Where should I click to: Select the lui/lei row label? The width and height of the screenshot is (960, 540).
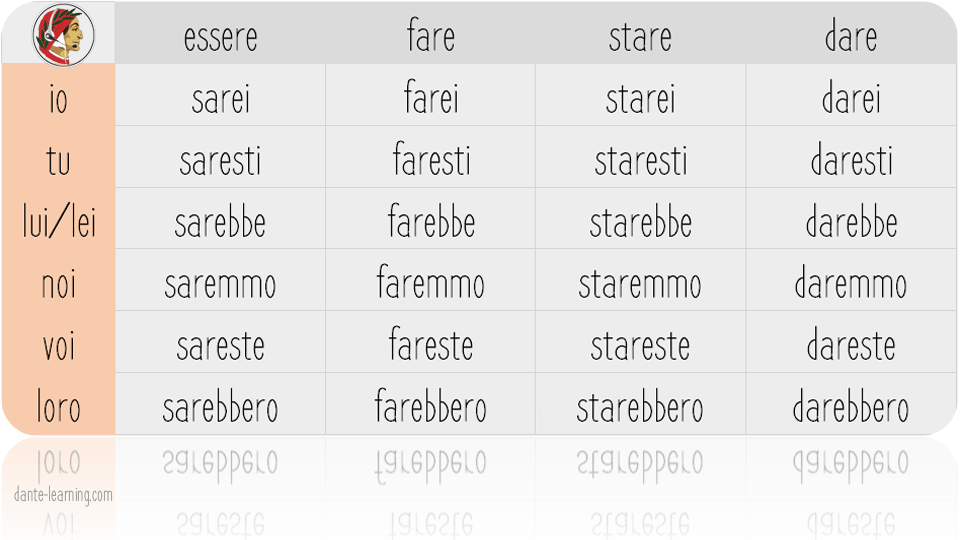(59, 222)
